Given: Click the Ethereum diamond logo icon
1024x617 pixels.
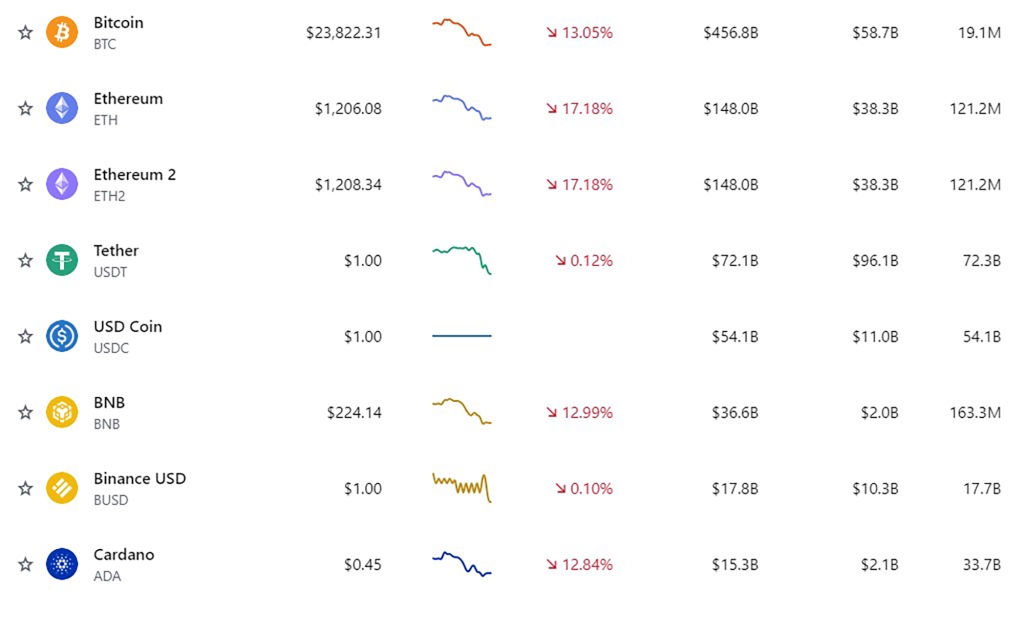Looking at the screenshot, I should click(62, 108).
